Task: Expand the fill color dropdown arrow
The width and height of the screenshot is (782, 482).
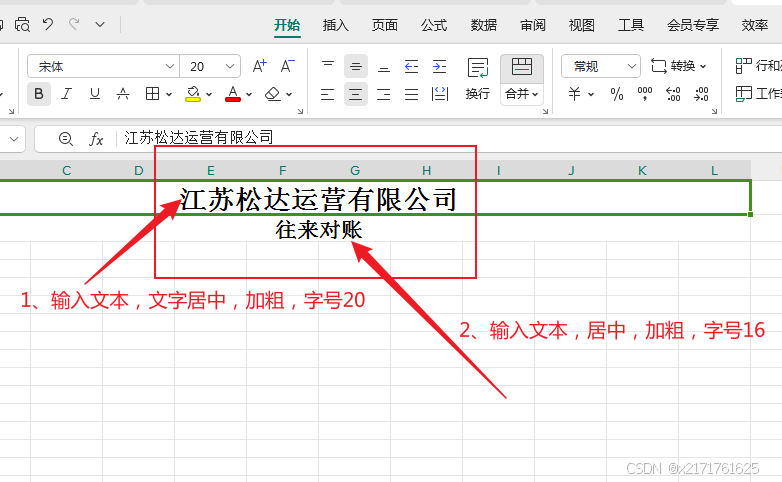Action: pos(209,94)
